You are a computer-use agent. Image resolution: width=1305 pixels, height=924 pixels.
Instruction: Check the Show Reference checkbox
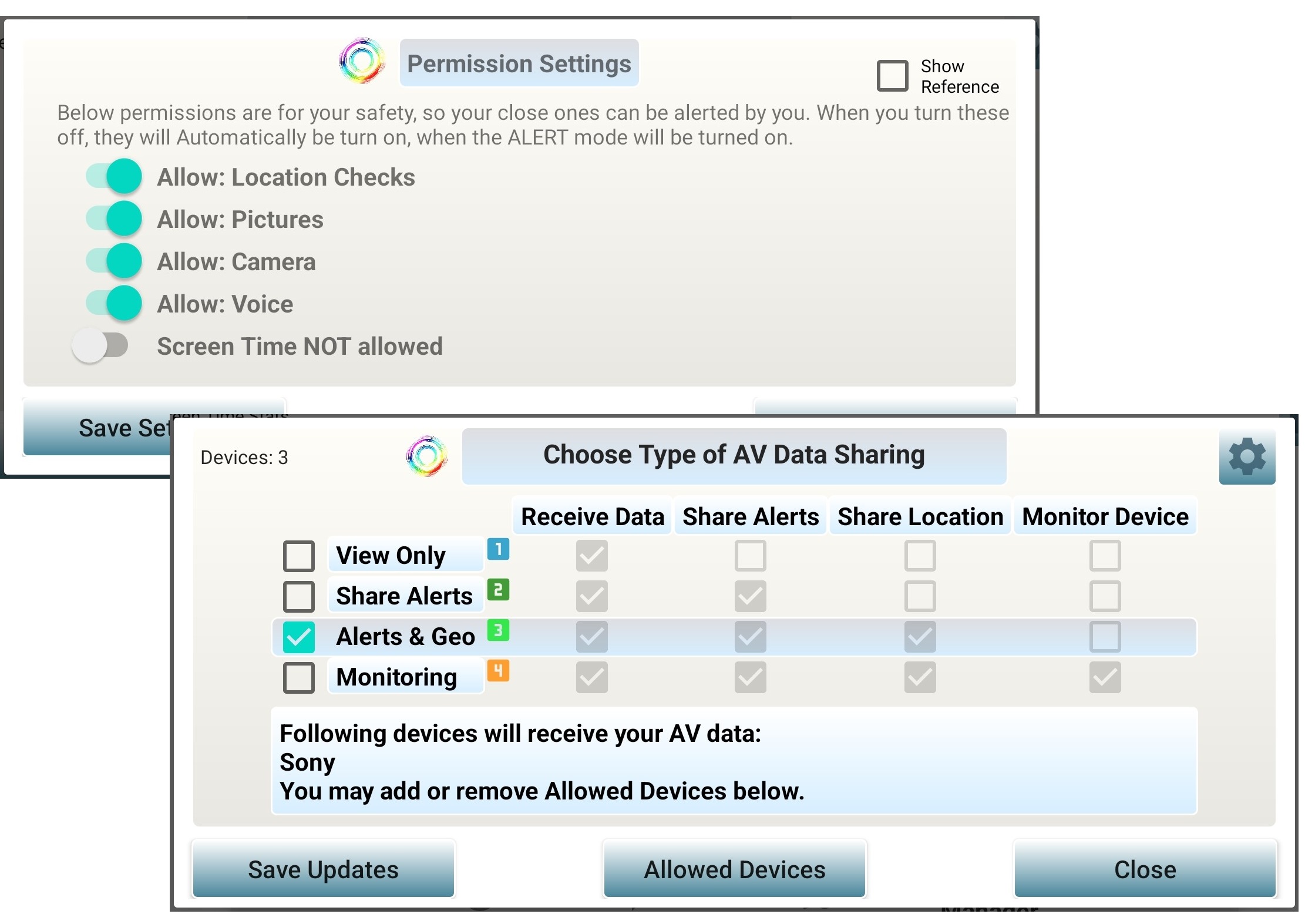pyautogui.click(x=892, y=76)
